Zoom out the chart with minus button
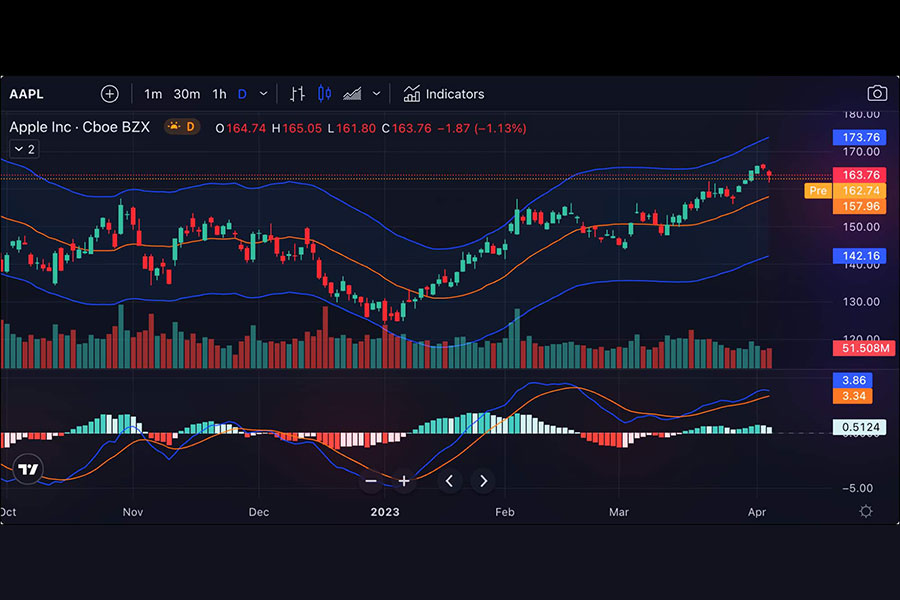Viewport: 900px width, 600px height. pyautogui.click(x=371, y=481)
